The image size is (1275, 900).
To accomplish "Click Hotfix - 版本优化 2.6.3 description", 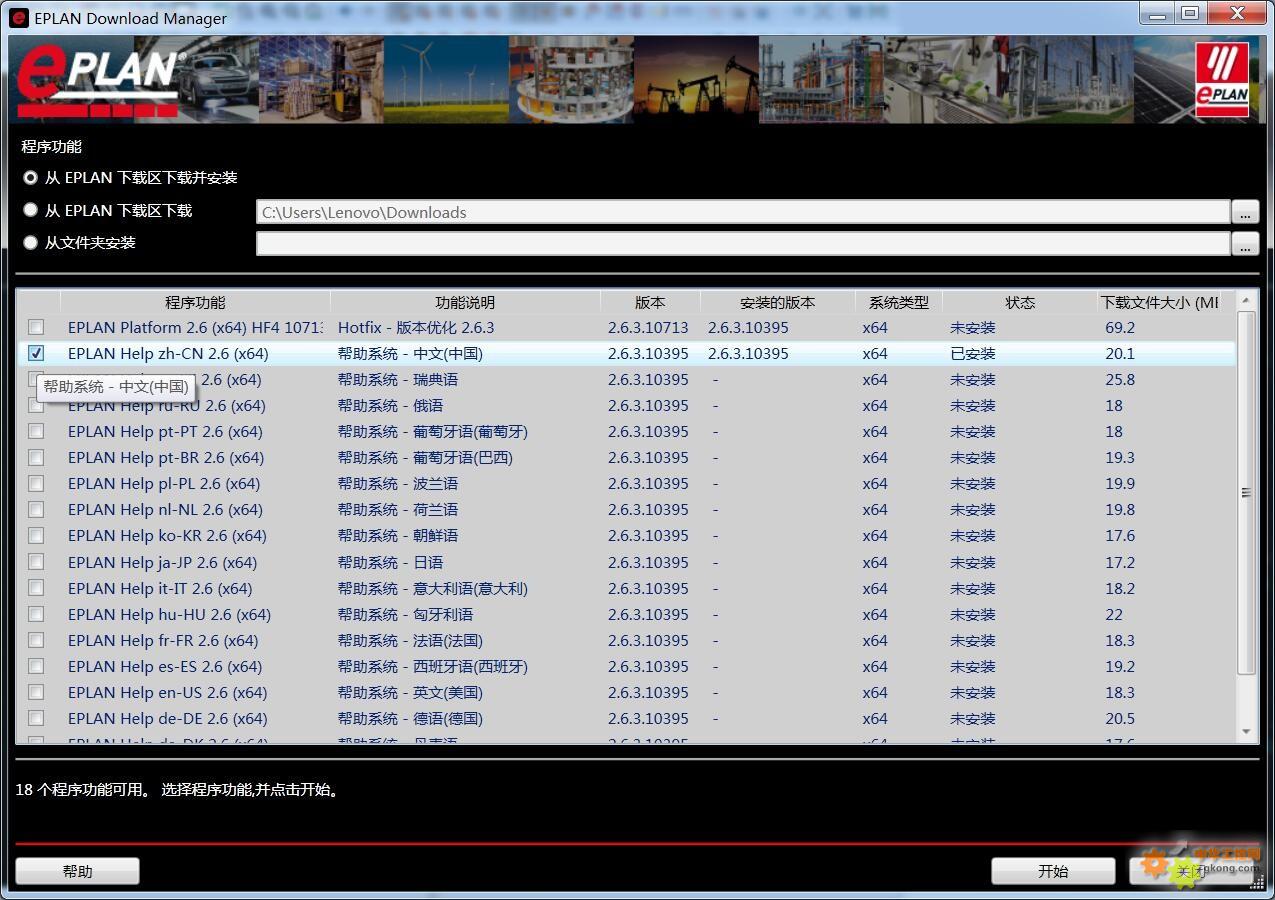I will (416, 327).
